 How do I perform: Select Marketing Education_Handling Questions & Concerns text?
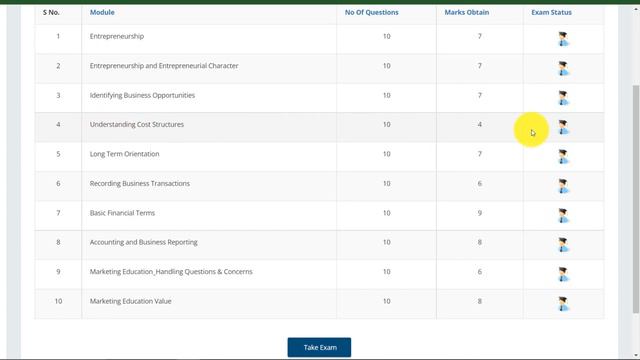click(x=171, y=271)
